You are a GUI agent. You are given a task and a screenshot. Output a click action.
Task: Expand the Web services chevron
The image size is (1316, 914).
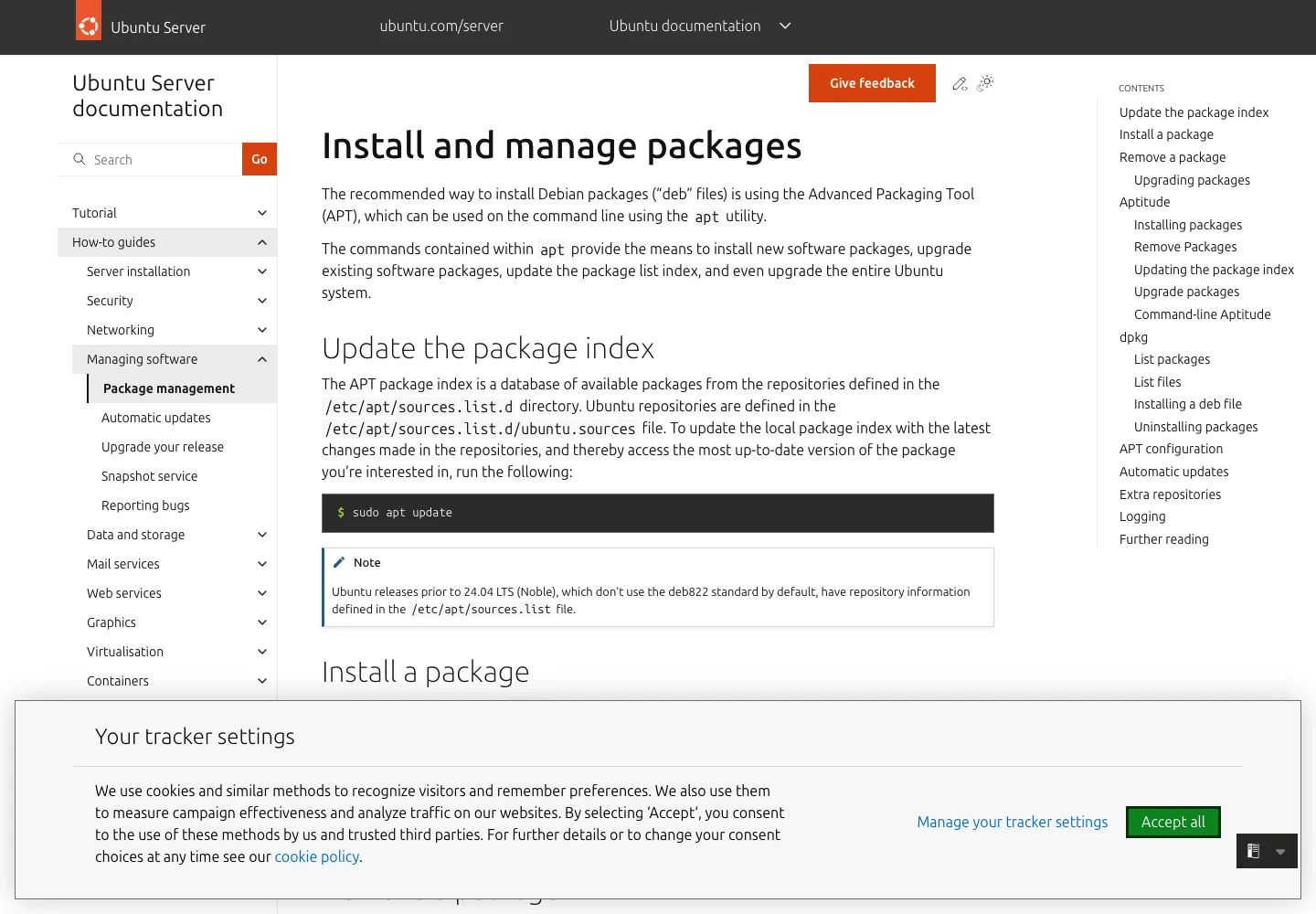click(x=262, y=593)
